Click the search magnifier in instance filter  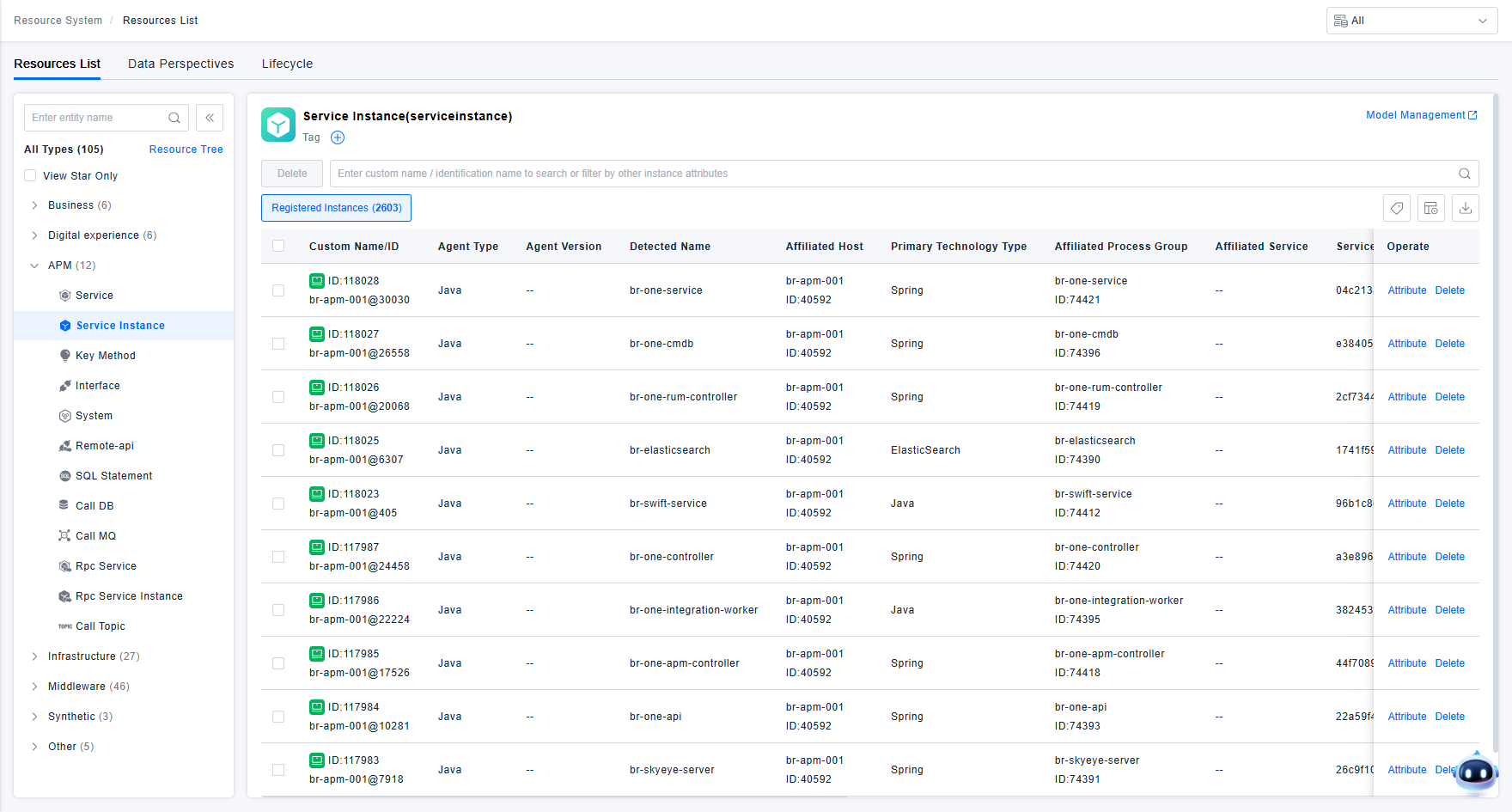[x=1465, y=174]
